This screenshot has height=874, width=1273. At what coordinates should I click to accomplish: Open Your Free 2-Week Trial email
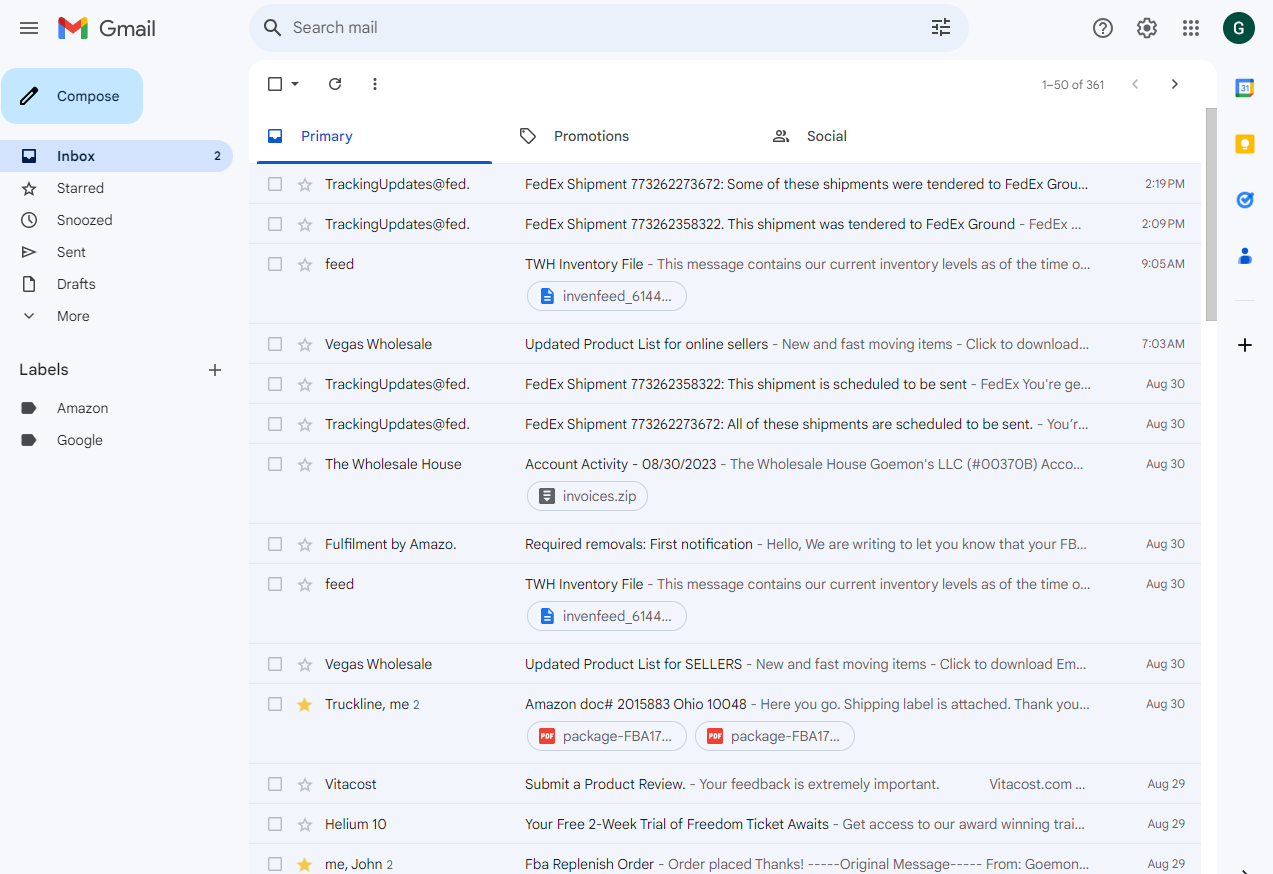tap(725, 824)
